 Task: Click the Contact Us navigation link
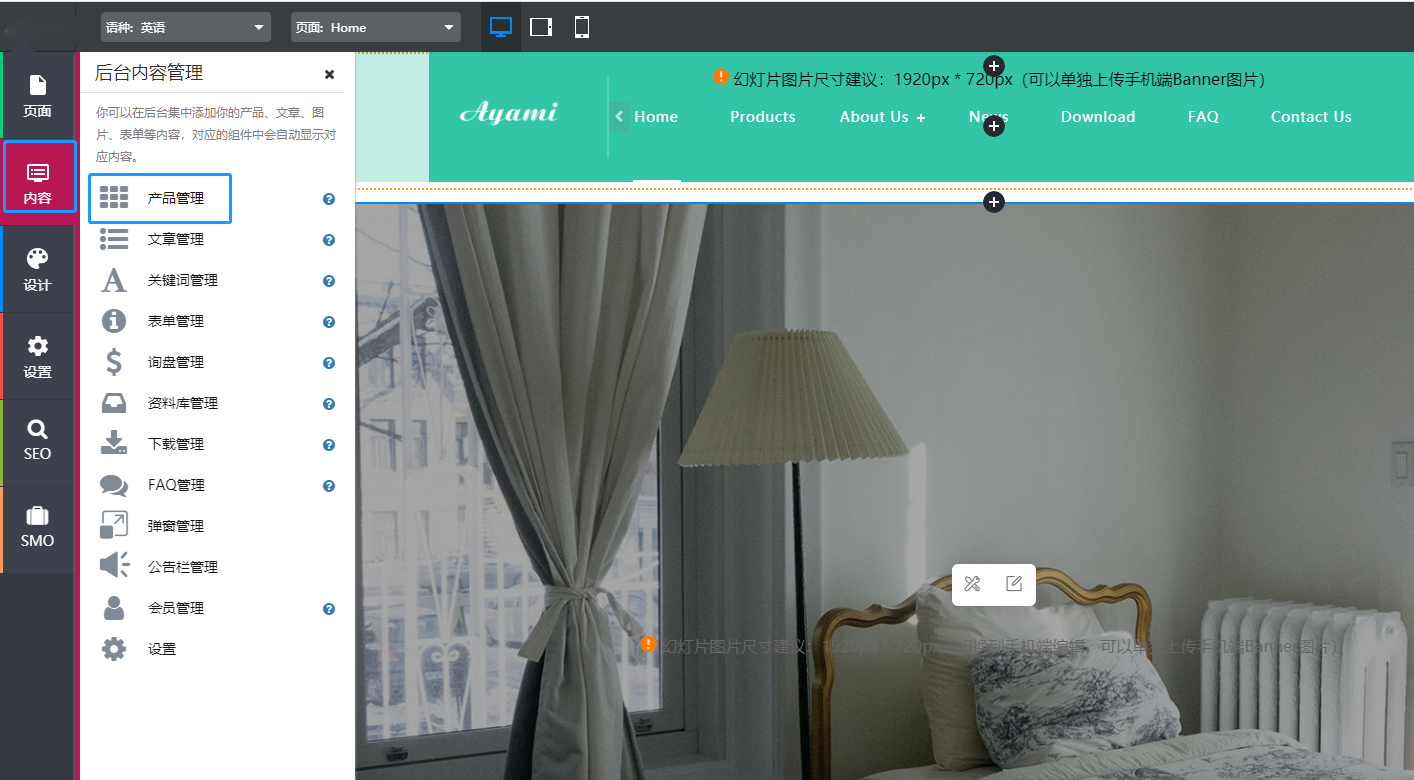[x=1310, y=117]
